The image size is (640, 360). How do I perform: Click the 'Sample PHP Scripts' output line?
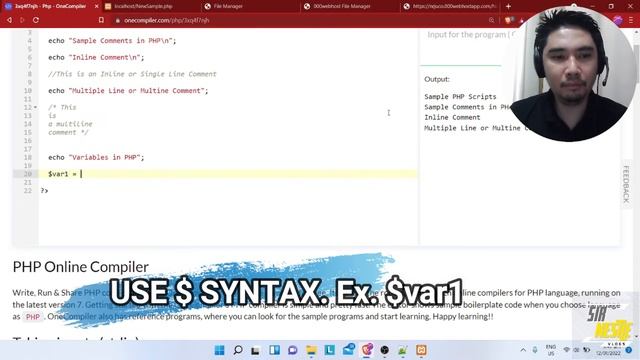(460, 96)
